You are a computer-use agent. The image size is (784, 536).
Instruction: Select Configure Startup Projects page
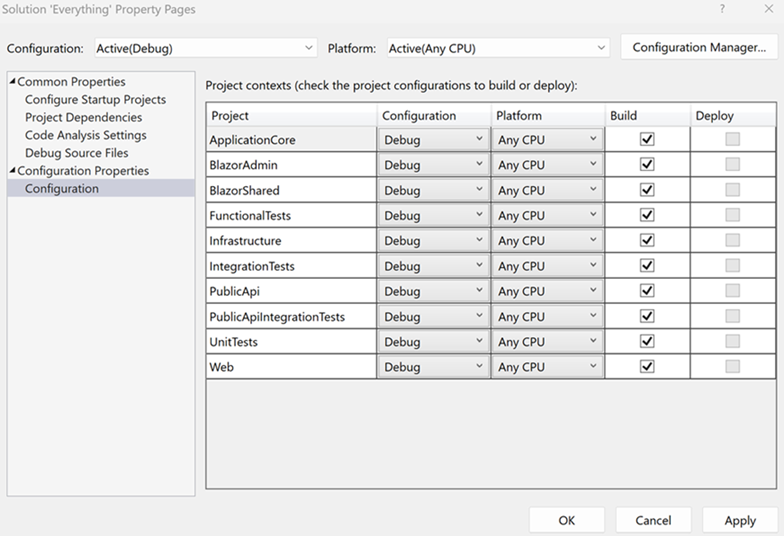tap(95, 100)
